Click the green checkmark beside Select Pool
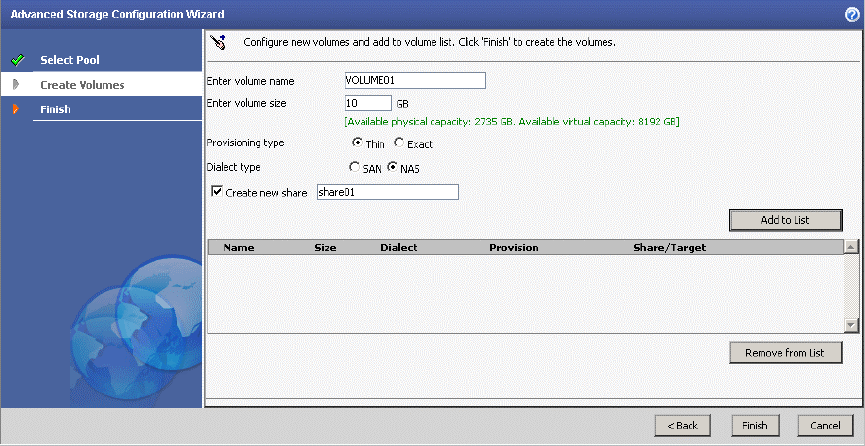The width and height of the screenshot is (865, 446). (16, 60)
